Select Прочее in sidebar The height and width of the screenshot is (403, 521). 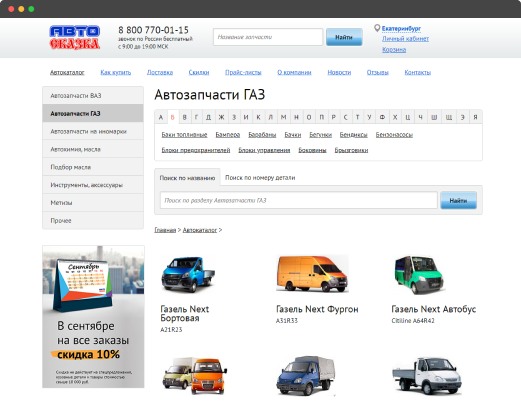tap(93, 221)
